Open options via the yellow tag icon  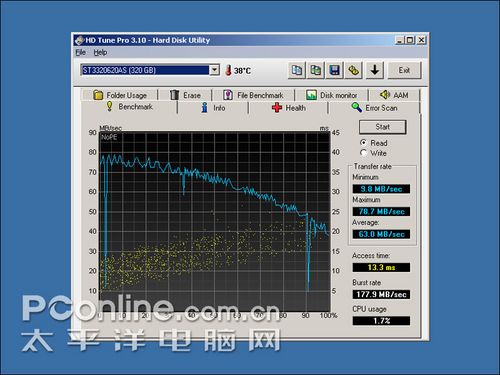click(353, 70)
